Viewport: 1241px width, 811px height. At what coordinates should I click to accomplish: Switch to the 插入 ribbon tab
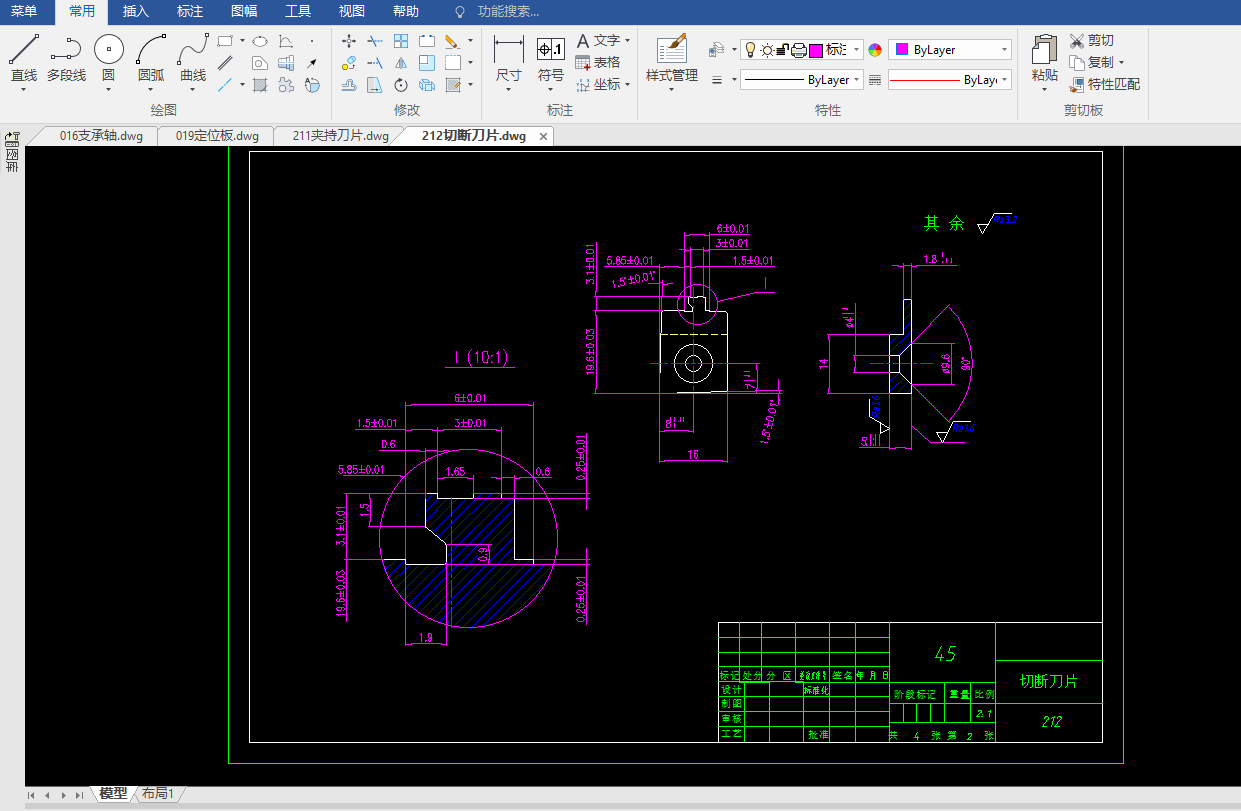click(x=135, y=12)
